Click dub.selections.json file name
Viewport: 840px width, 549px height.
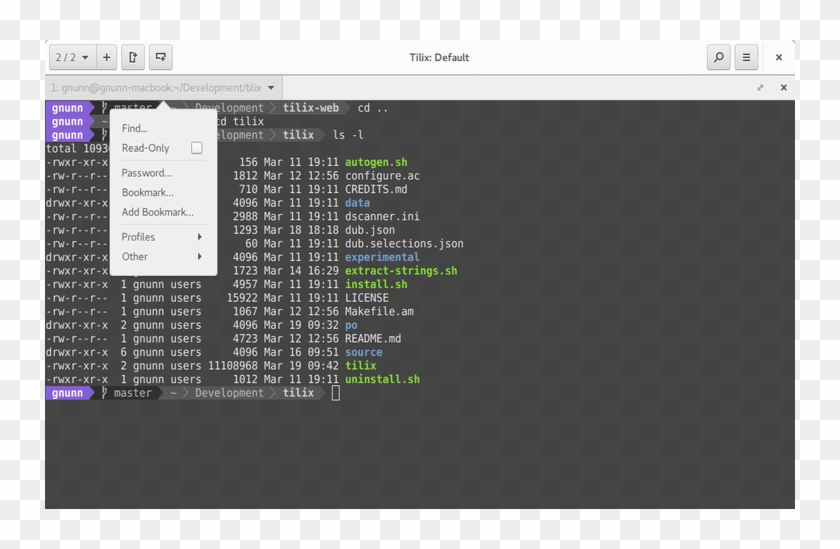coord(404,244)
